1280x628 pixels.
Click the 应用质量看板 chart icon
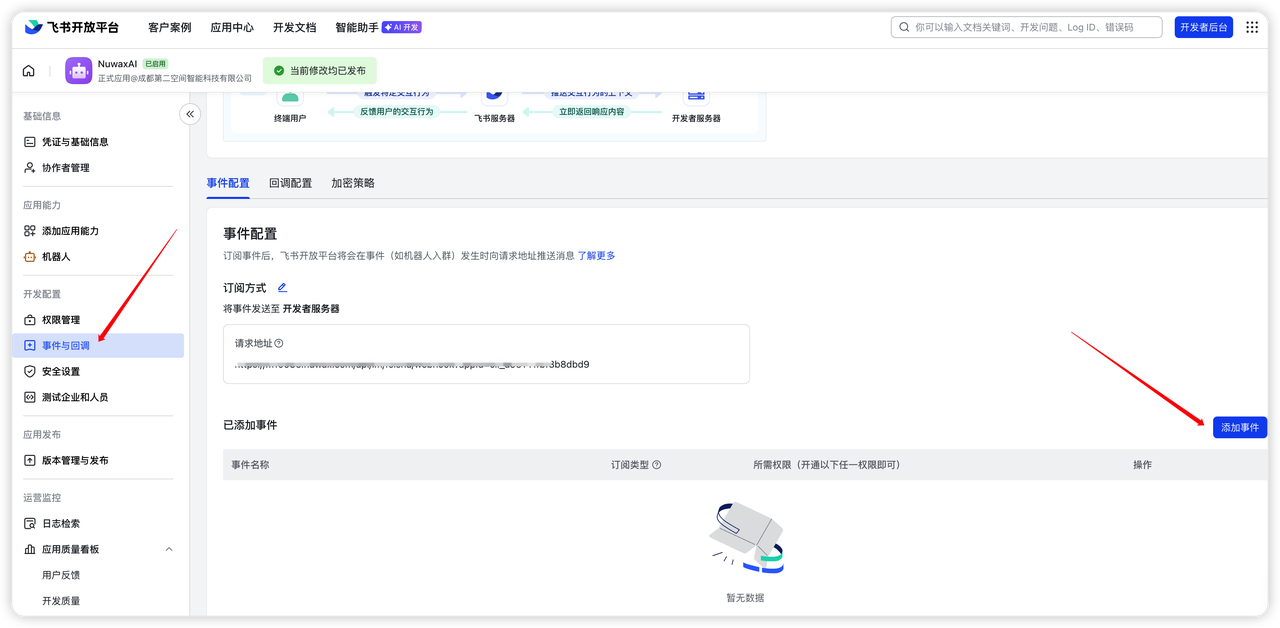(30, 549)
